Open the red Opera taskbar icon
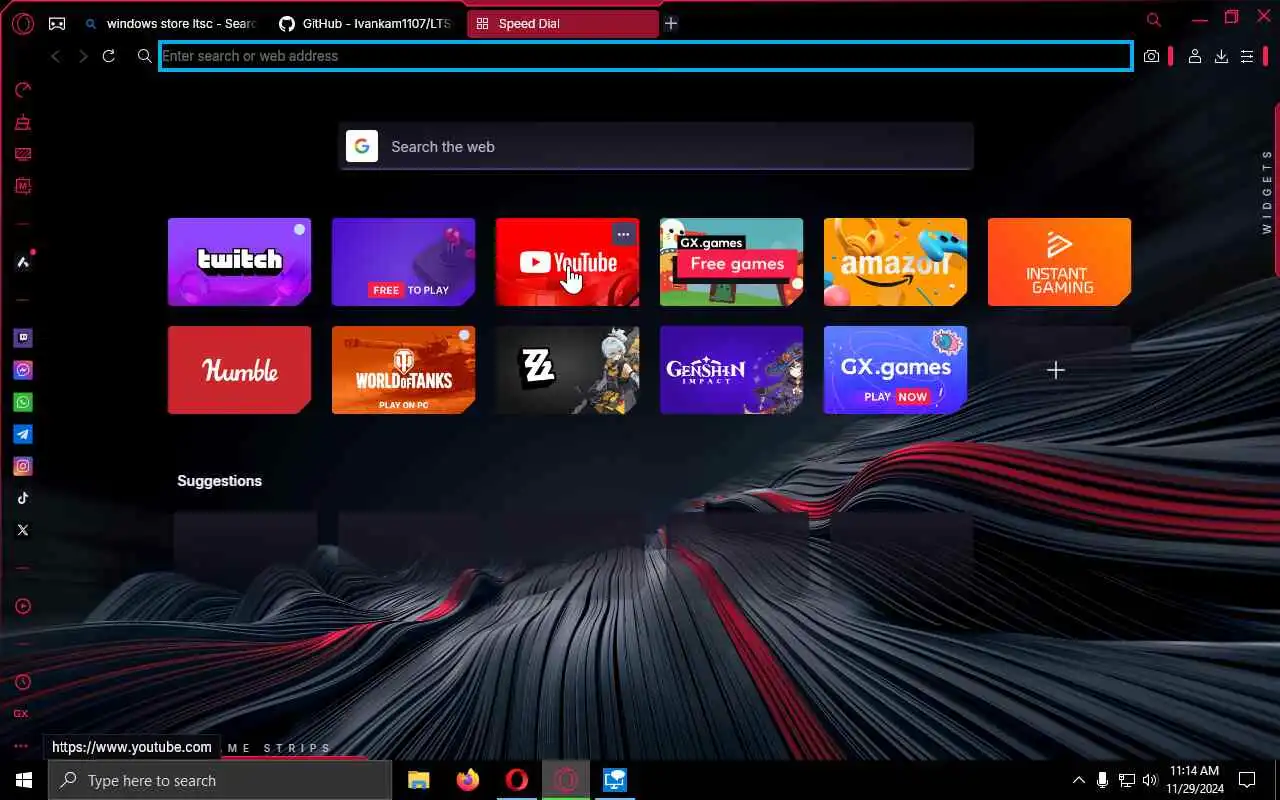The width and height of the screenshot is (1280, 800). click(517, 780)
